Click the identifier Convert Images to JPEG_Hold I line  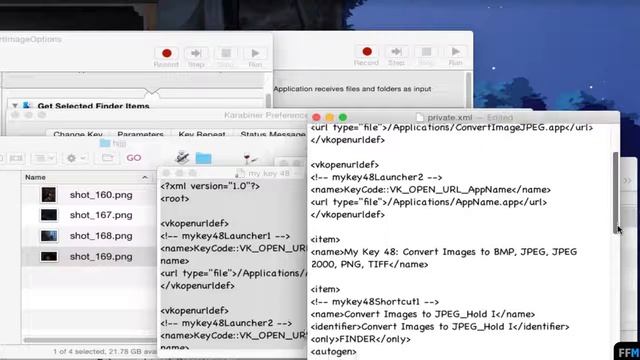pos(440,327)
